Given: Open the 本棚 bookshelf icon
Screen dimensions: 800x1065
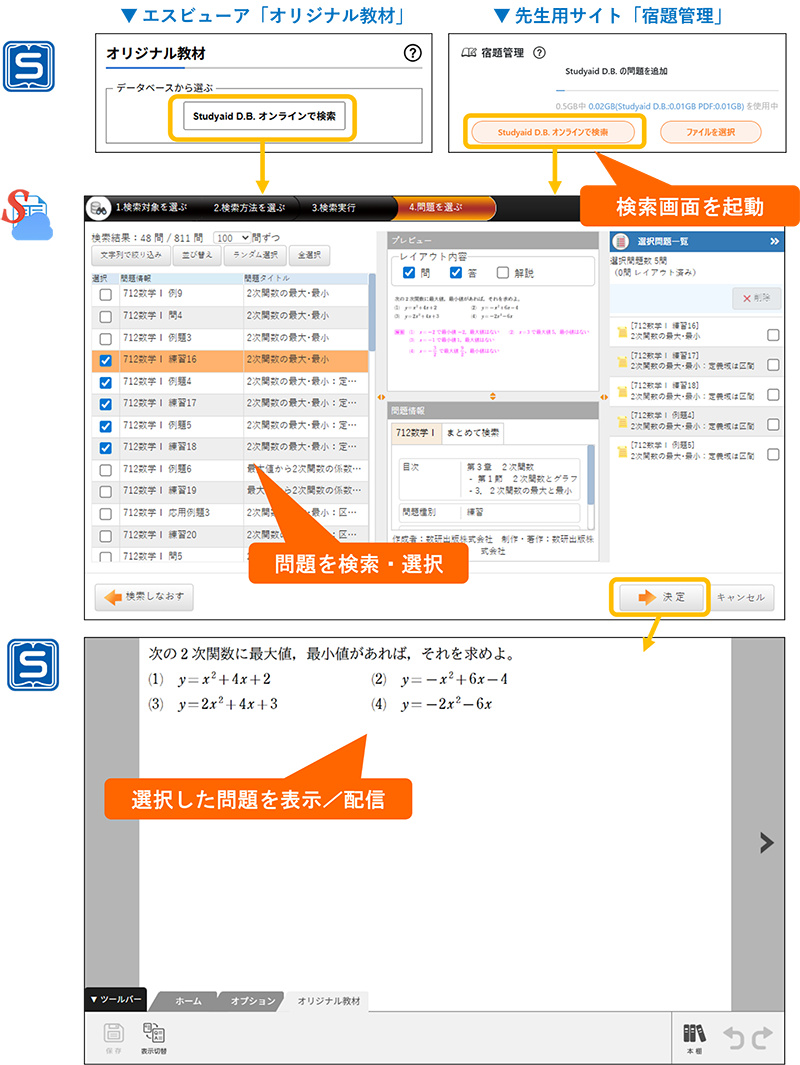Looking at the screenshot, I should coord(694,1034).
